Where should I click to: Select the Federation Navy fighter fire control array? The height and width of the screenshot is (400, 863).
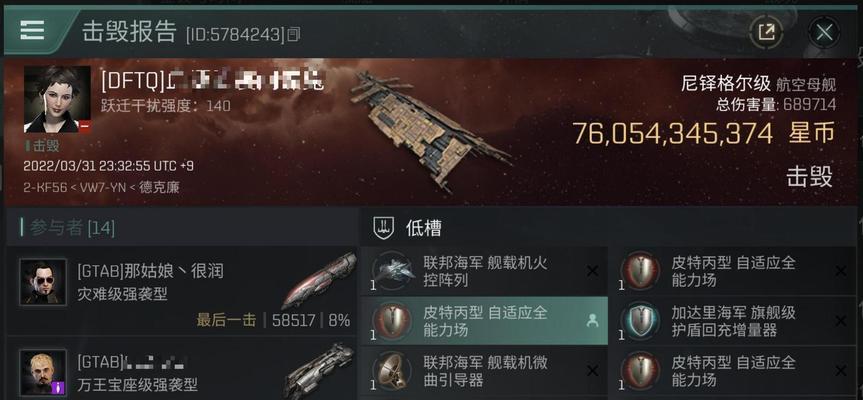(x=483, y=271)
